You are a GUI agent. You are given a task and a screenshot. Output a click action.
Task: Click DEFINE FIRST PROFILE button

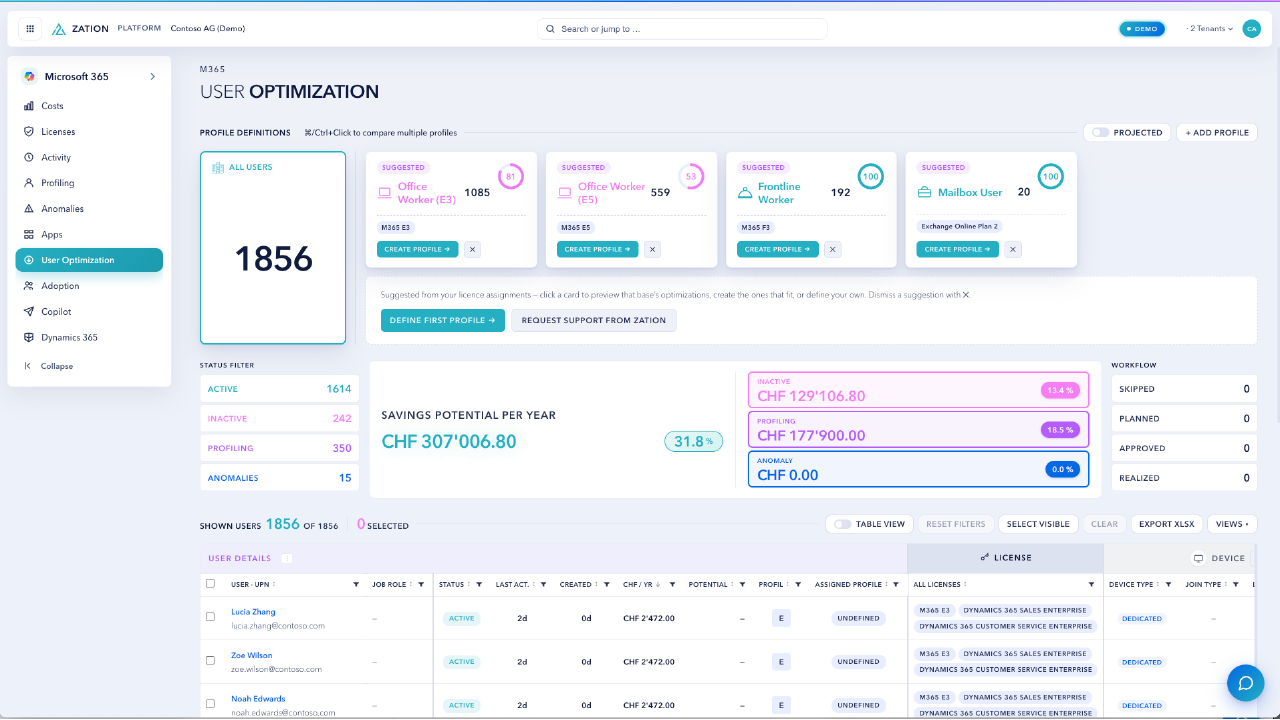(443, 320)
